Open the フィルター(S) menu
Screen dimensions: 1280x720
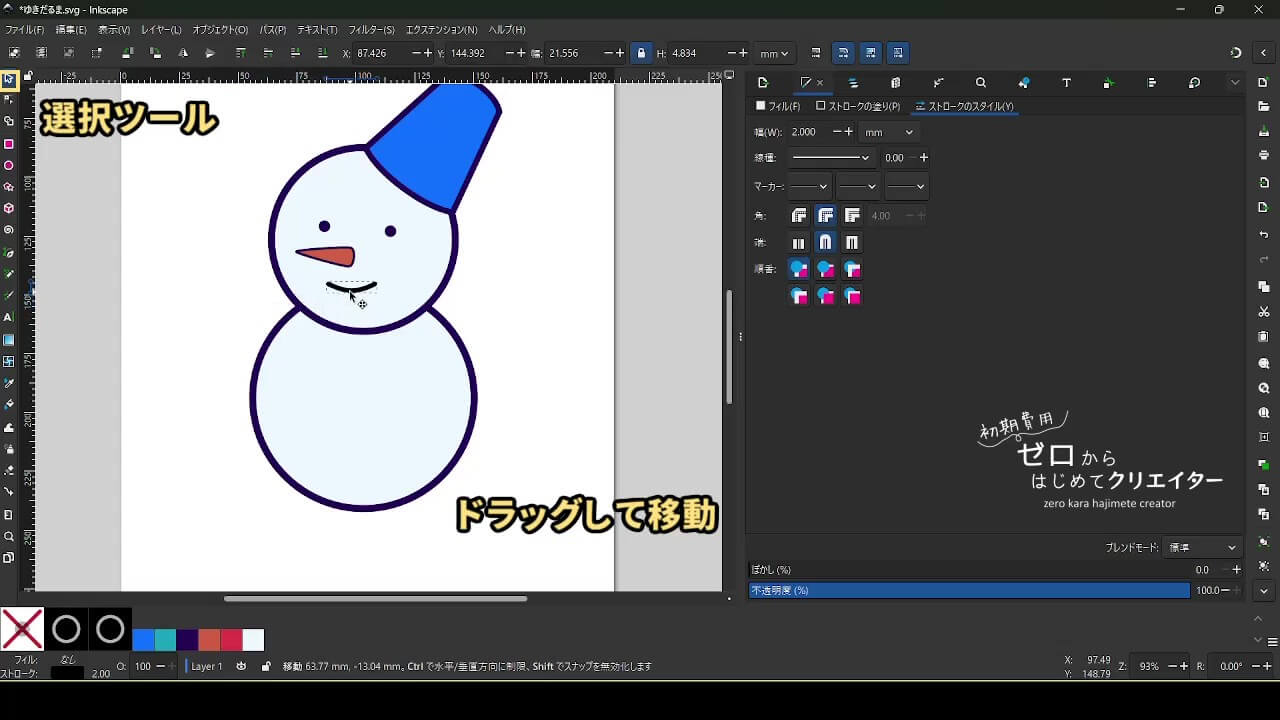tap(371, 30)
